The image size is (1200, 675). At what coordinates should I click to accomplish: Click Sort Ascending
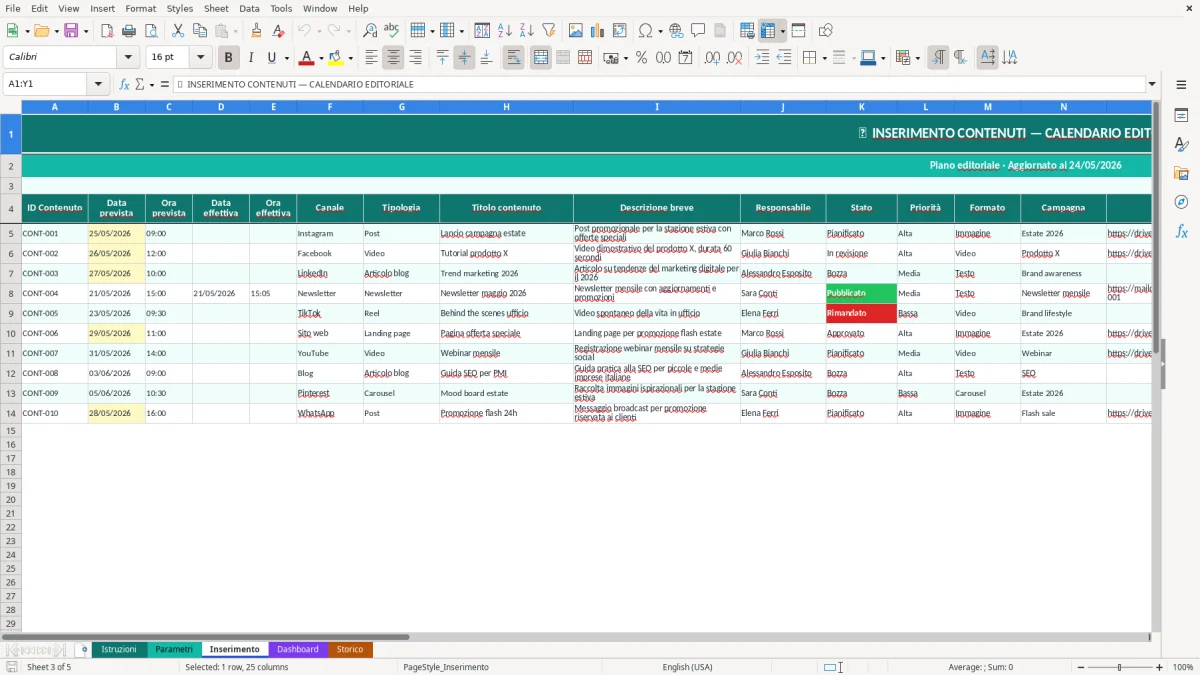coord(504,31)
